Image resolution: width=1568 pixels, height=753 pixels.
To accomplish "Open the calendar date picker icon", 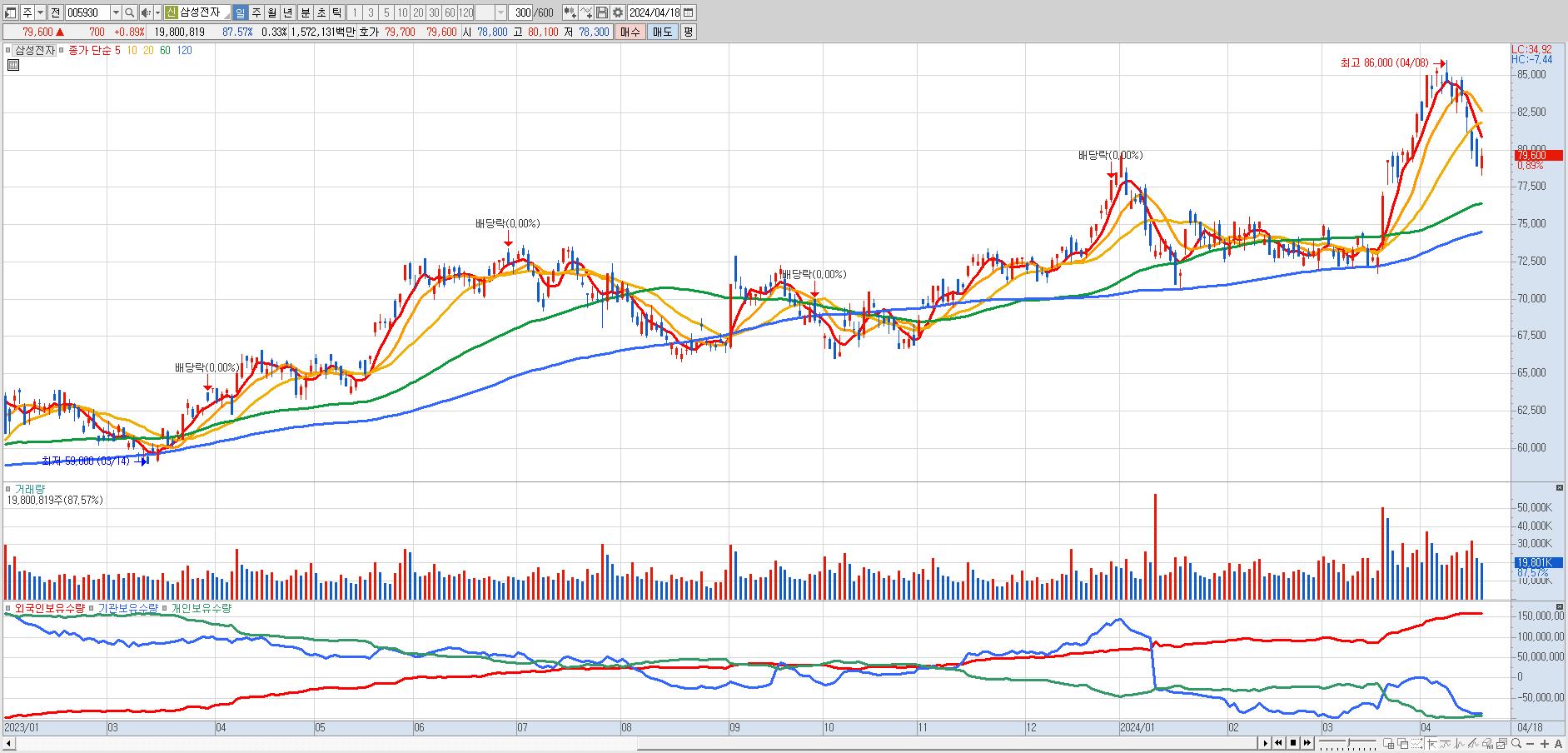I will pyautogui.click(x=688, y=12).
